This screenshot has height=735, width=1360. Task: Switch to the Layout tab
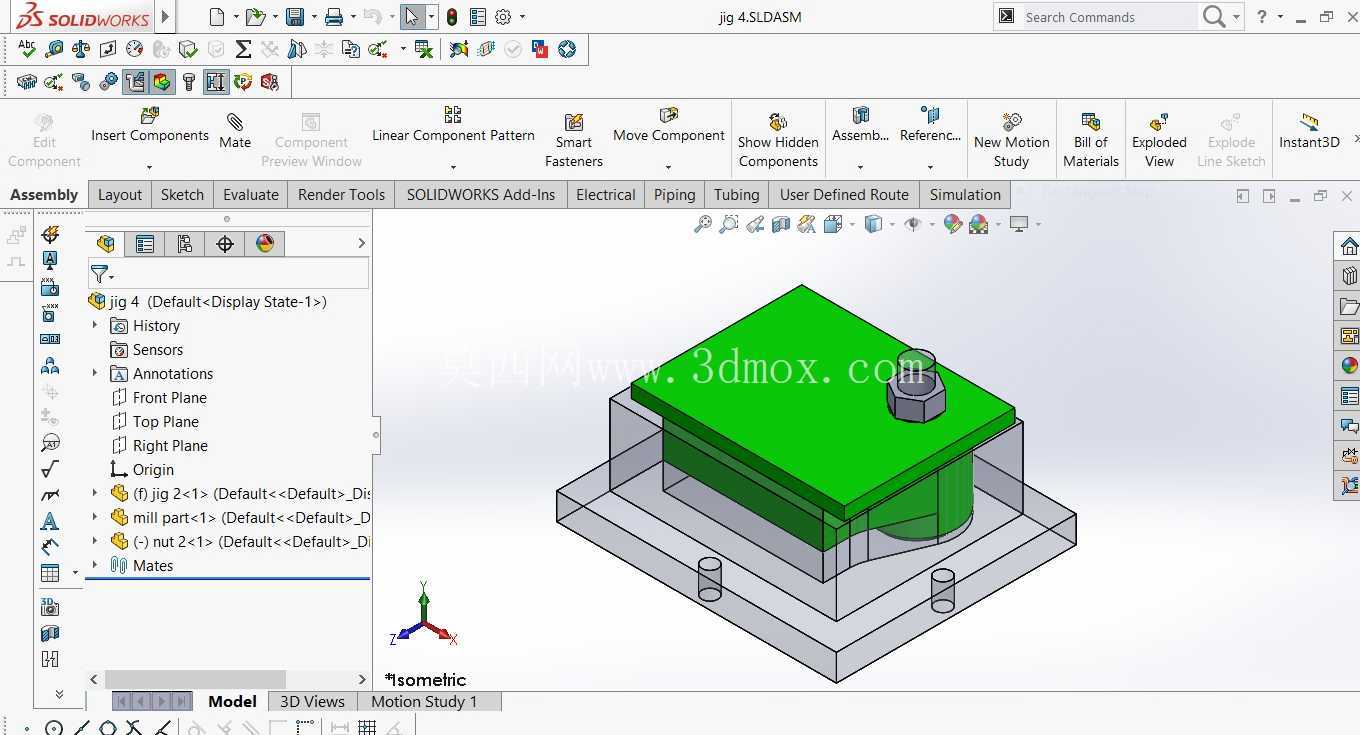tap(120, 195)
